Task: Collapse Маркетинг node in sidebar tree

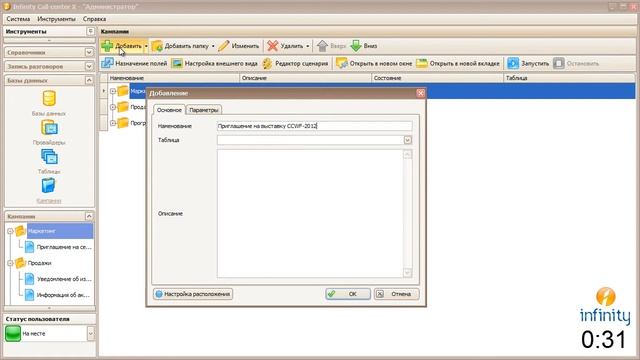Action: coord(10,231)
